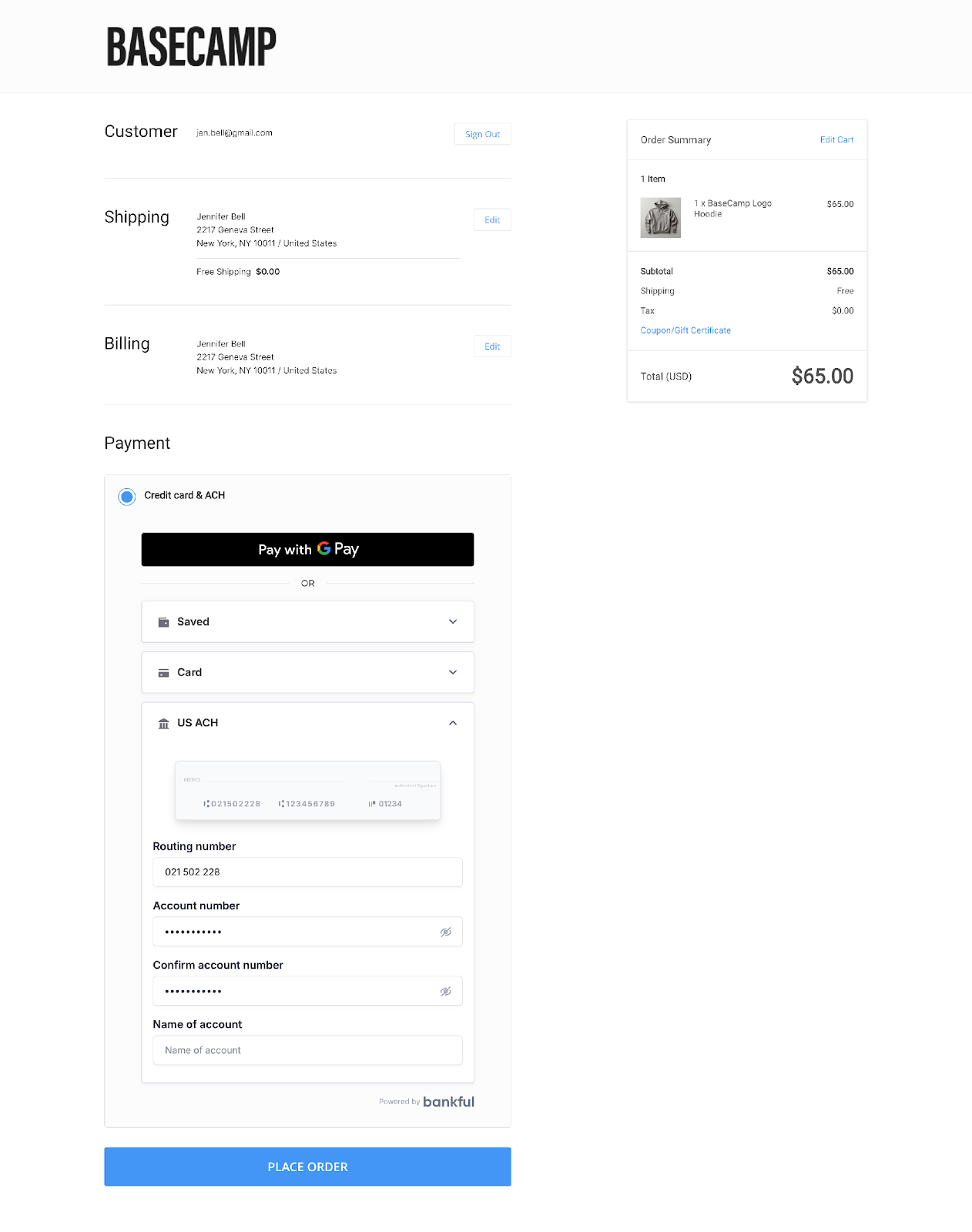Viewport: 972px width, 1232px height.
Task: Expand the Saved payment methods section
Action: point(307,622)
